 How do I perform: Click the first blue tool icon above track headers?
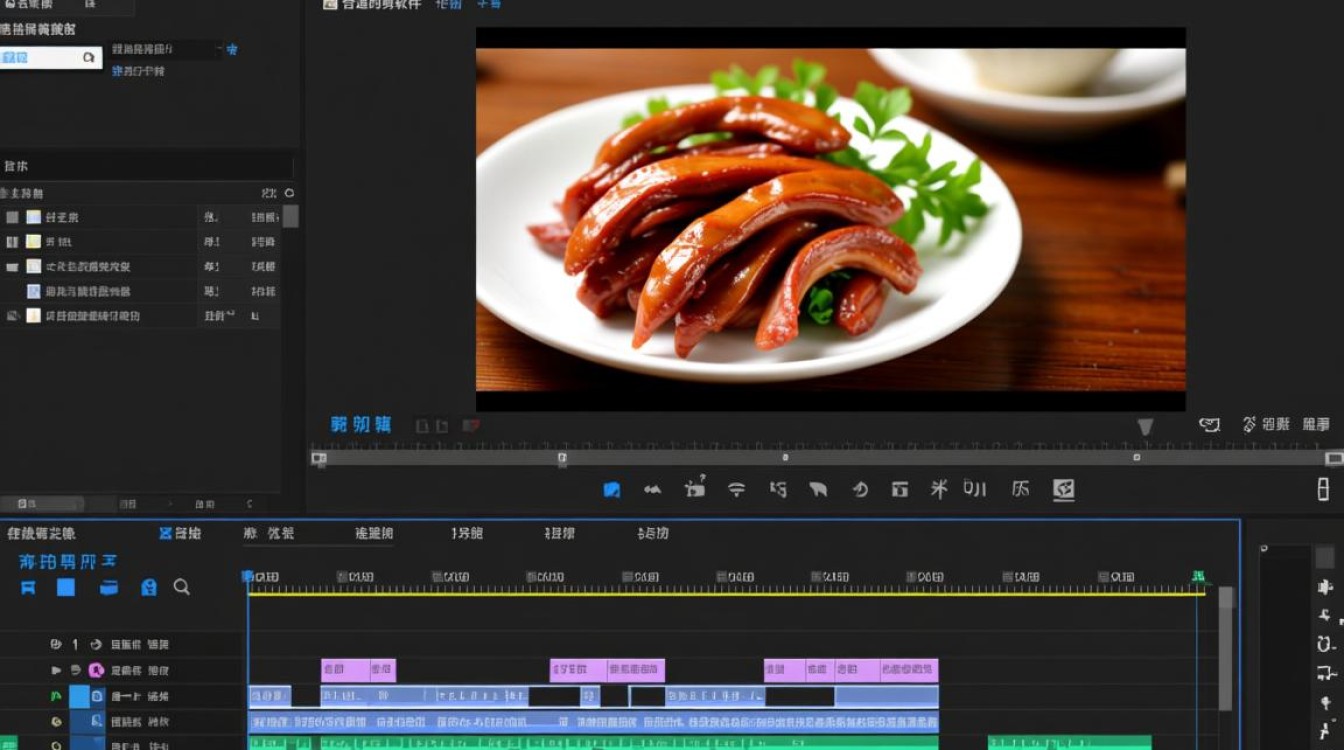pyautogui.click(x=28, y=587)
